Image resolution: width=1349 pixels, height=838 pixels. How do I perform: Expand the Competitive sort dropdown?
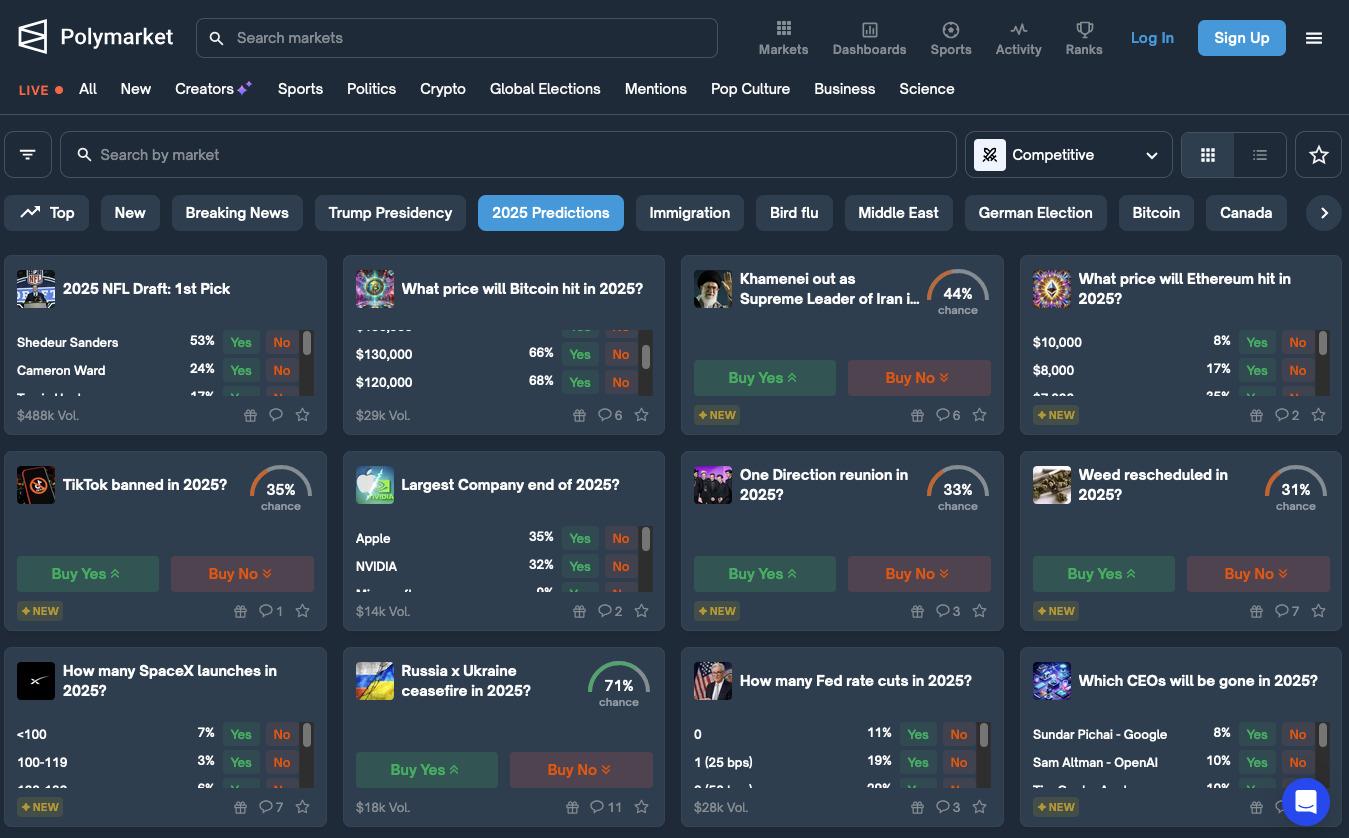click(x=1068, y=155)
